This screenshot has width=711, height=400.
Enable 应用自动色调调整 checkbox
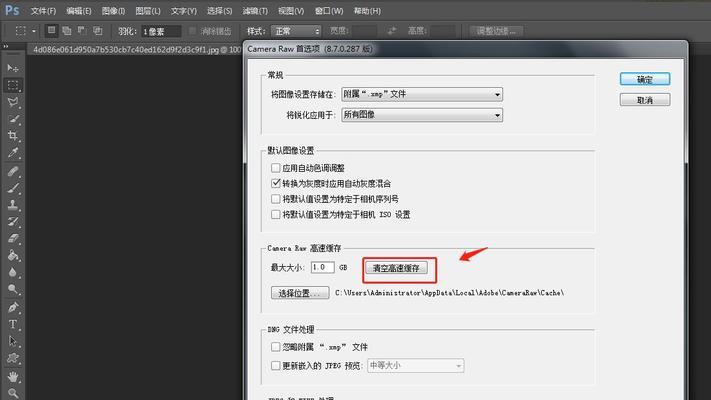tap(275, 168)
